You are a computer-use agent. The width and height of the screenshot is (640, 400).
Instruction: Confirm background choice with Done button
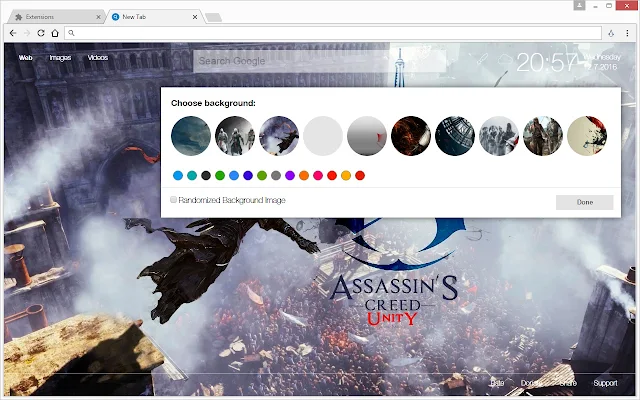click(584, 202)
